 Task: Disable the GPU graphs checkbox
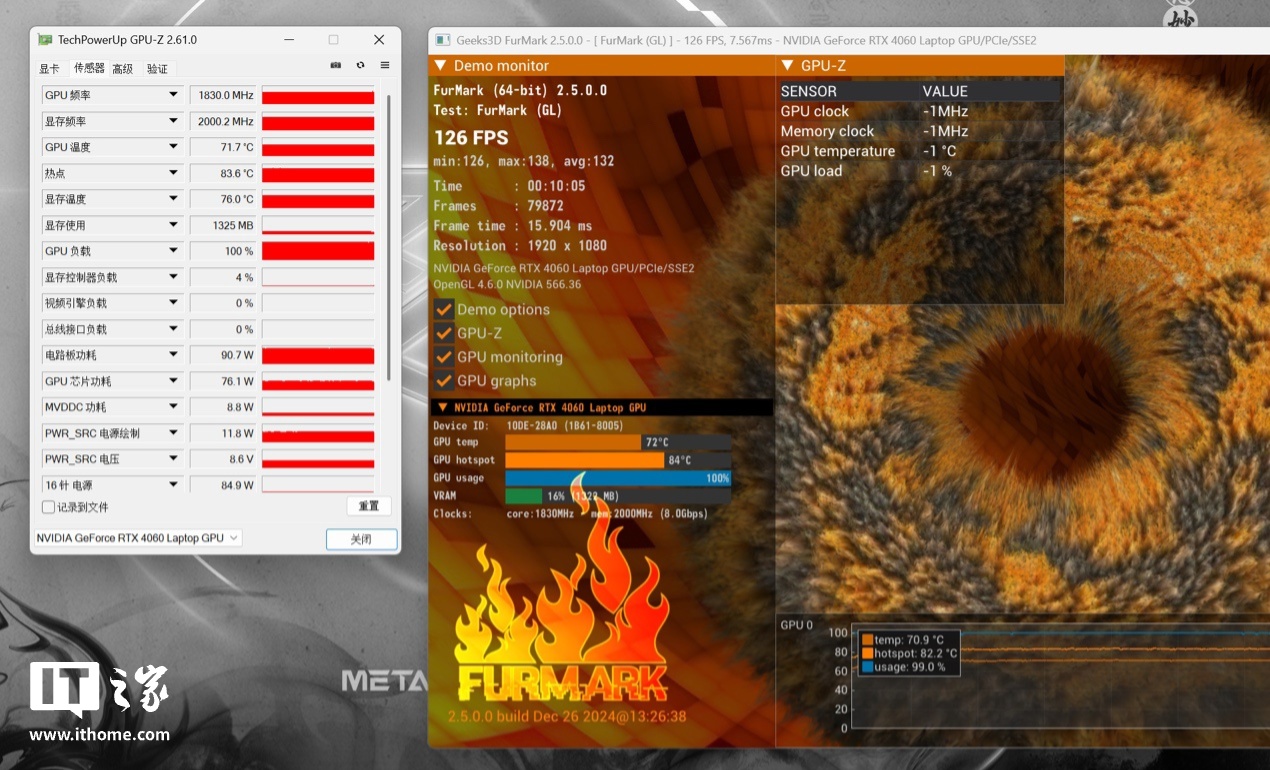click(444, 381)
